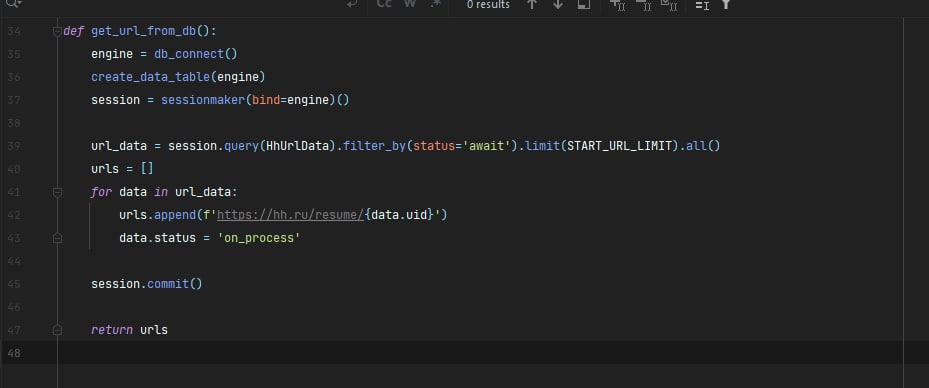This screenshot has height=388, width=929.
Task: Collapse the for loop fold marker on line 41
Action: 57,192
